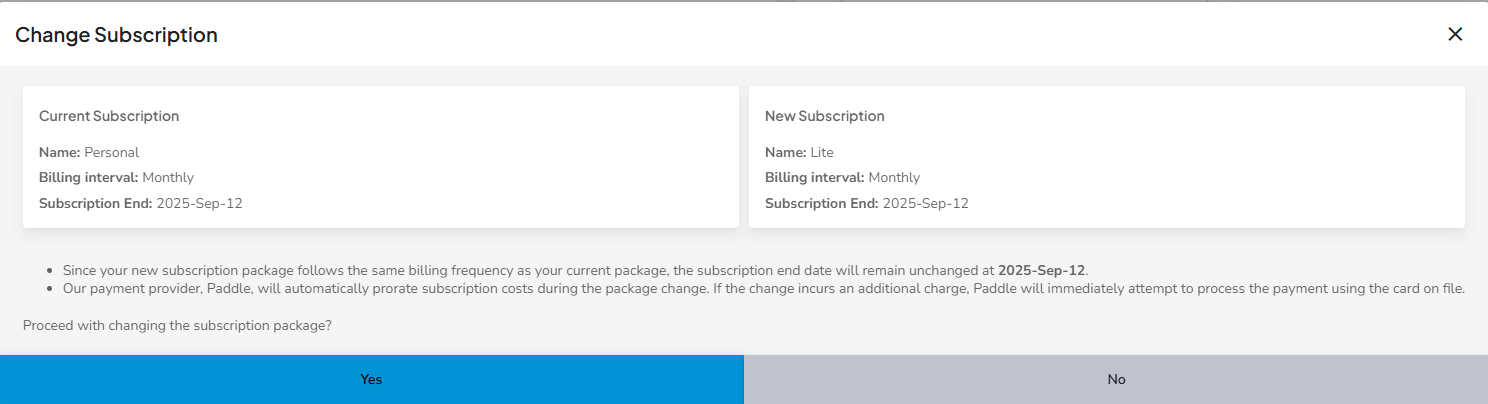Click the Subscription End label under New Subscription
The width and height of the screenshot is (1488, 404).
point(821,204)
